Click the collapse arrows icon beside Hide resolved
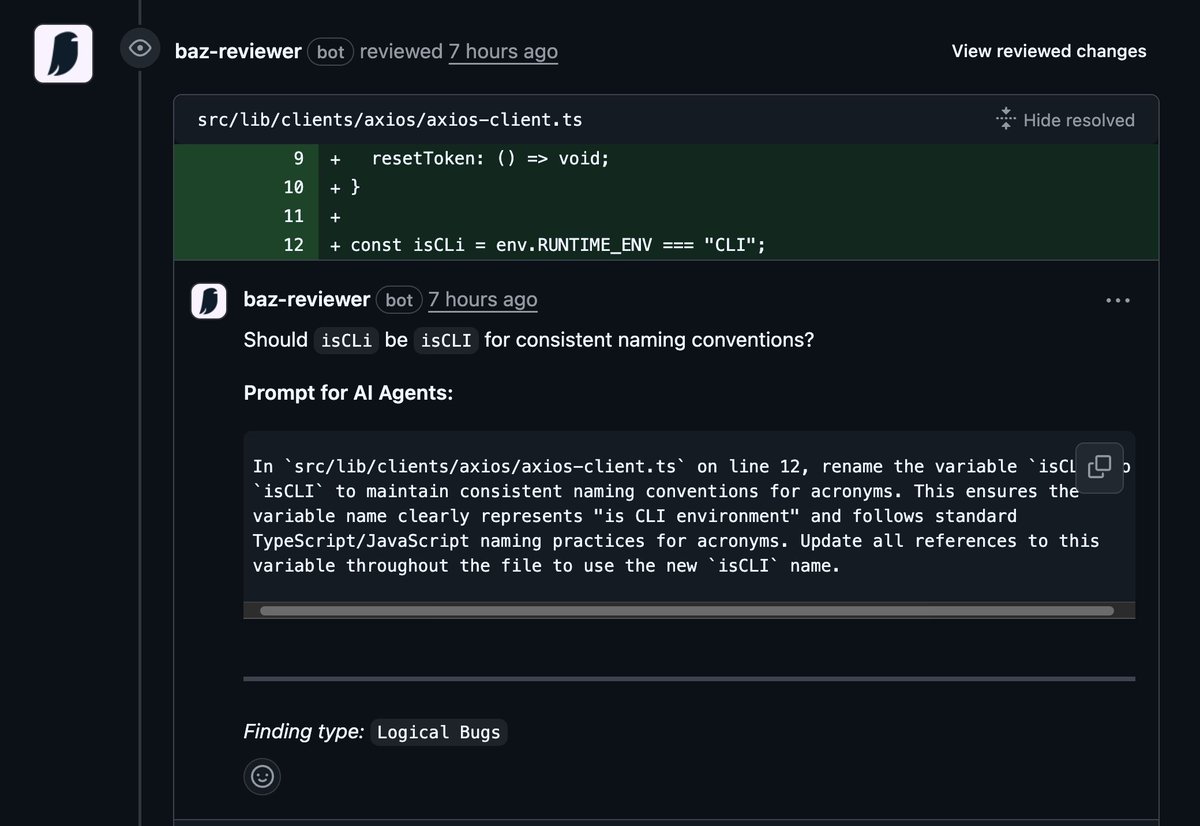This screenshot has height=826, width=1200. click(1005, 119)
